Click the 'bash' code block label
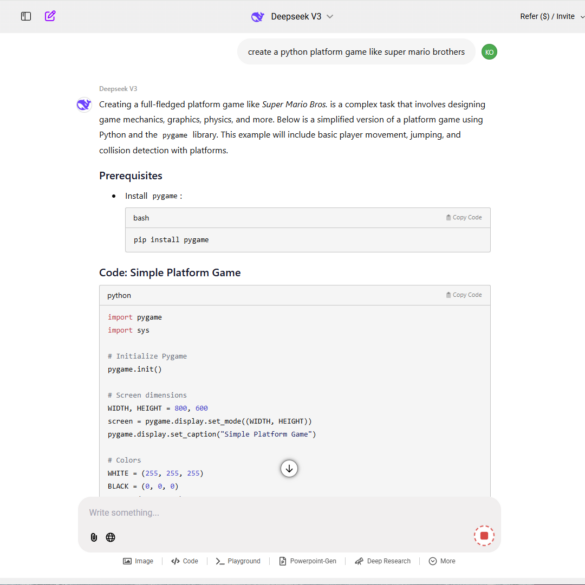 (141, 218)
